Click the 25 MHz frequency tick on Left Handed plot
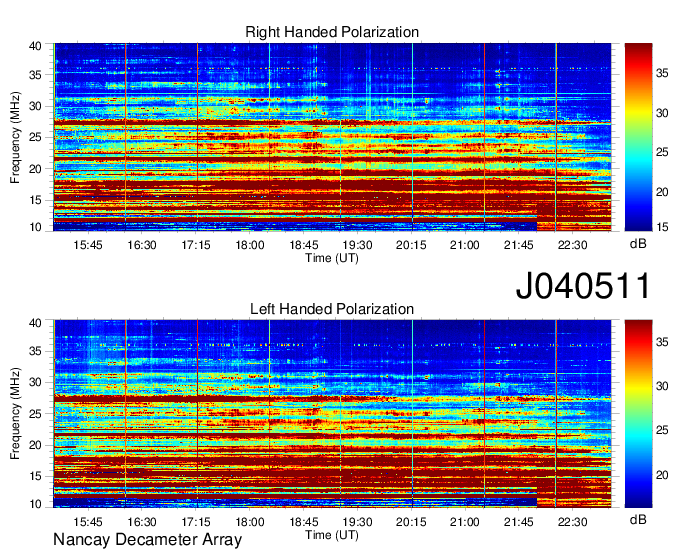This screenshot has width=680, height=552. [x=35, y=414]
